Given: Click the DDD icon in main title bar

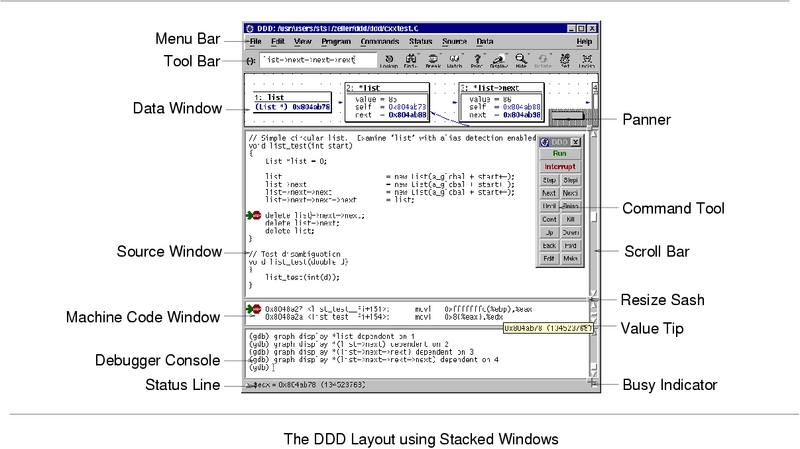Looking at the screenshot, I should click(250, 29).
